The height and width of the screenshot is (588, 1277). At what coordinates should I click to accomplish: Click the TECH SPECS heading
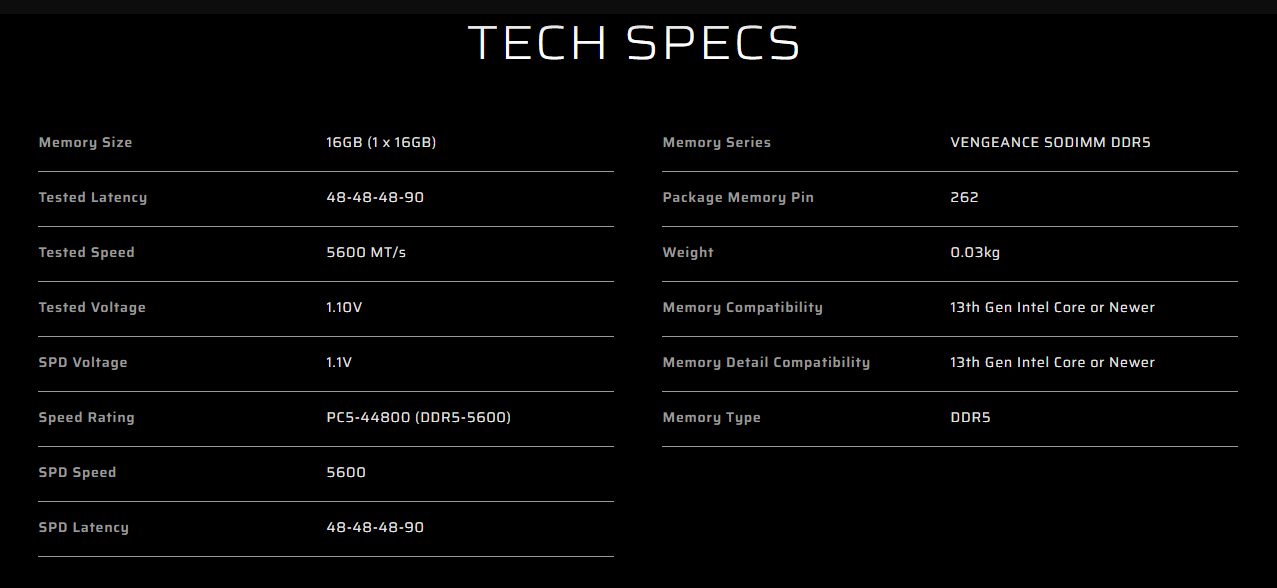tap(634, 43)
